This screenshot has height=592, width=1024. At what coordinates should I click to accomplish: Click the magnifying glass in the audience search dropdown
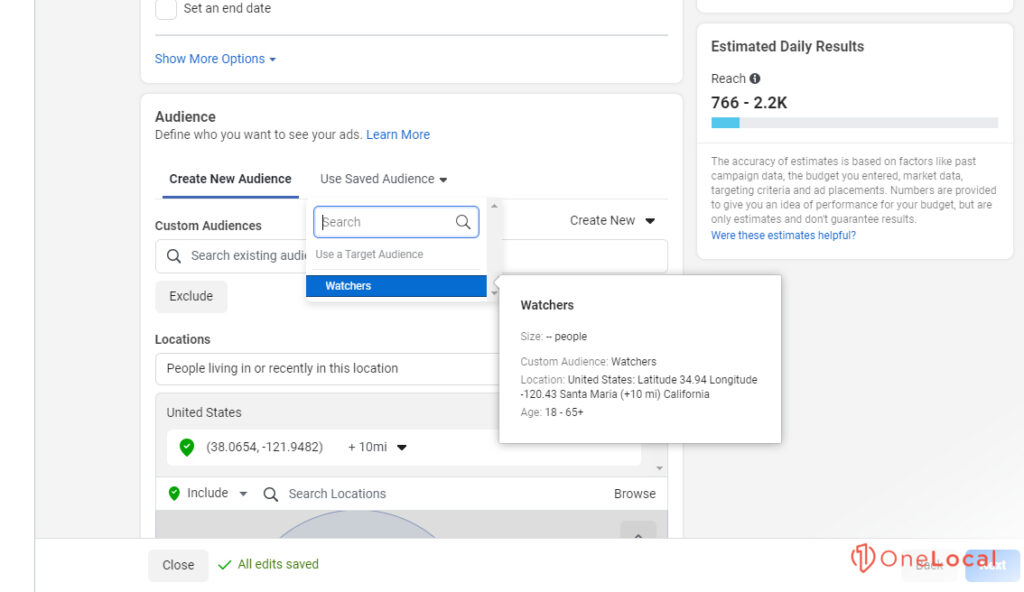(x=462, y=222)
